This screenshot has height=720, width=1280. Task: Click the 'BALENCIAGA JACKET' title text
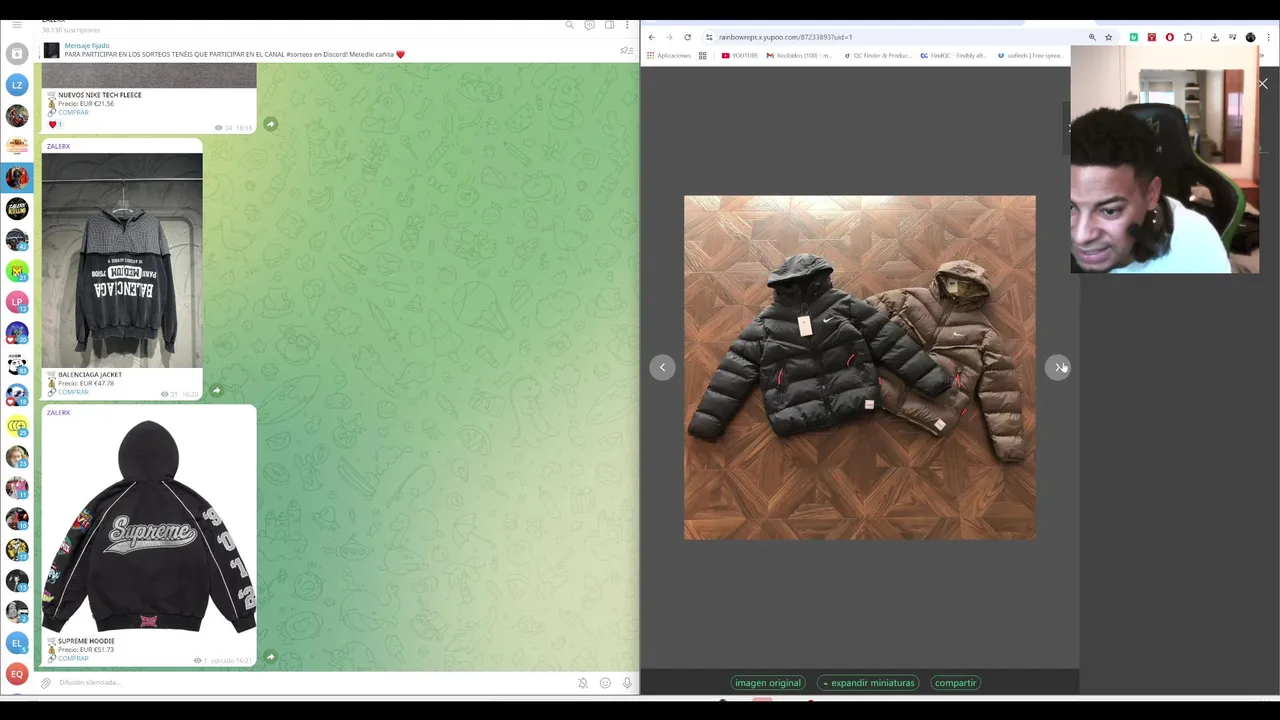coord(90,375)
